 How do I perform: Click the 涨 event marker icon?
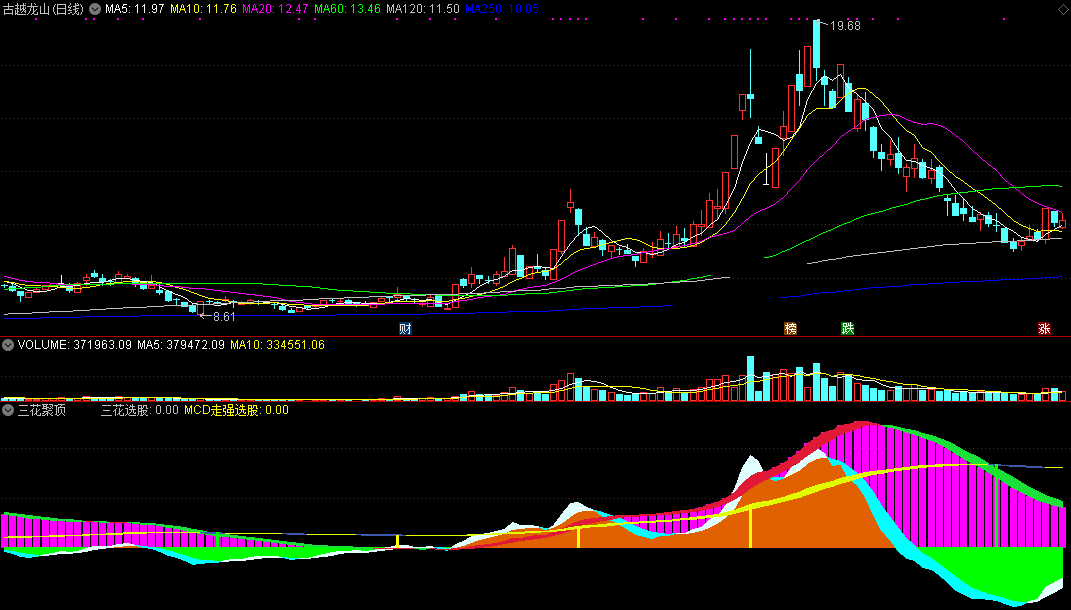tap(1044, 329)
